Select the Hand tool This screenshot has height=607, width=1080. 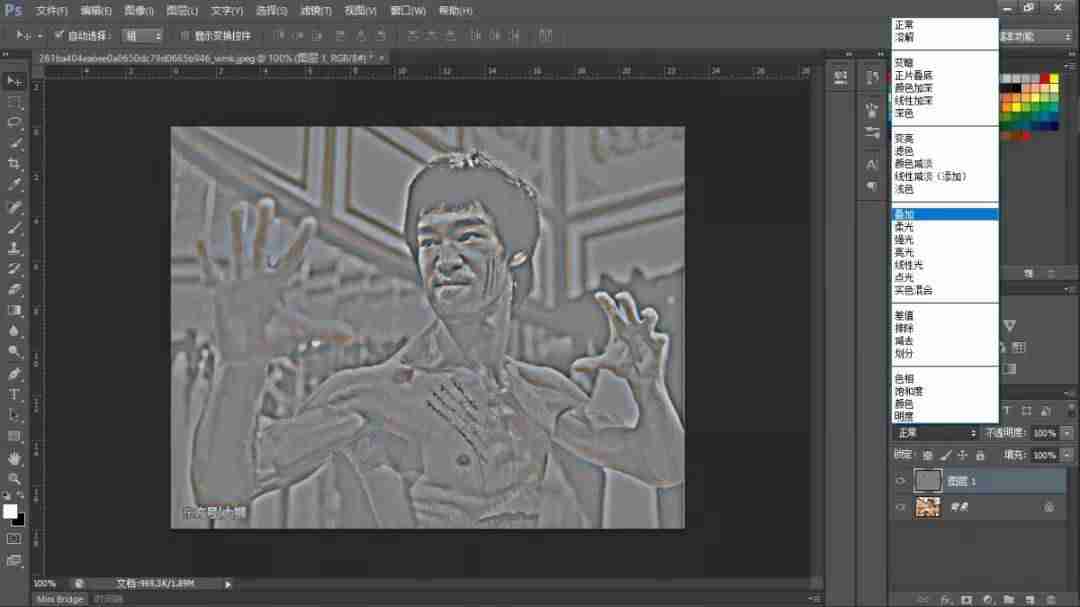[14, 457]
